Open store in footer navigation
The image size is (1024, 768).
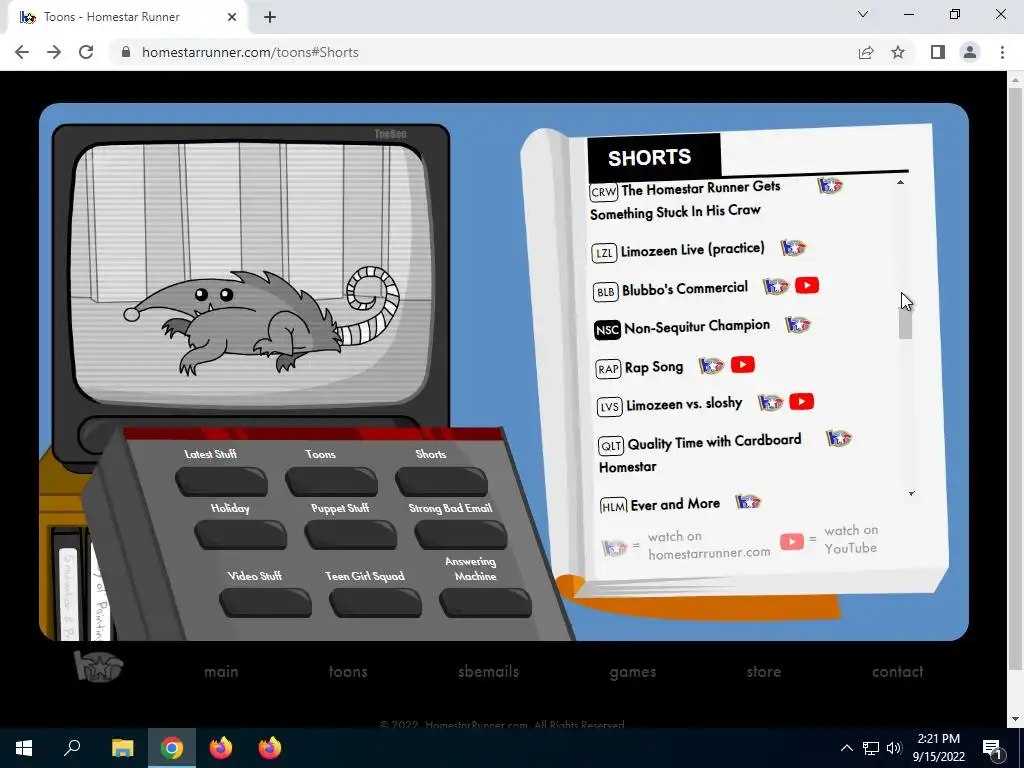click(763, 672)
